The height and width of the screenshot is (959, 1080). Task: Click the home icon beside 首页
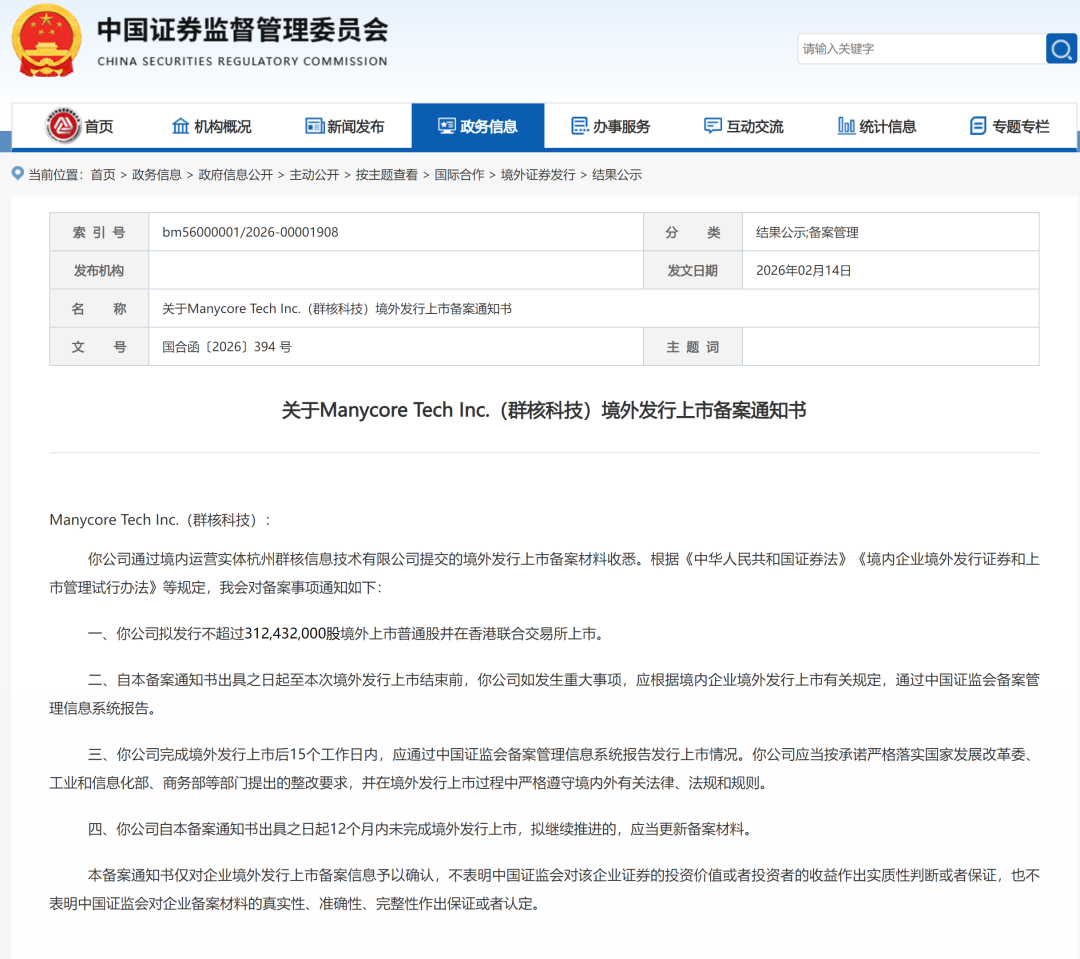[62, 125]
